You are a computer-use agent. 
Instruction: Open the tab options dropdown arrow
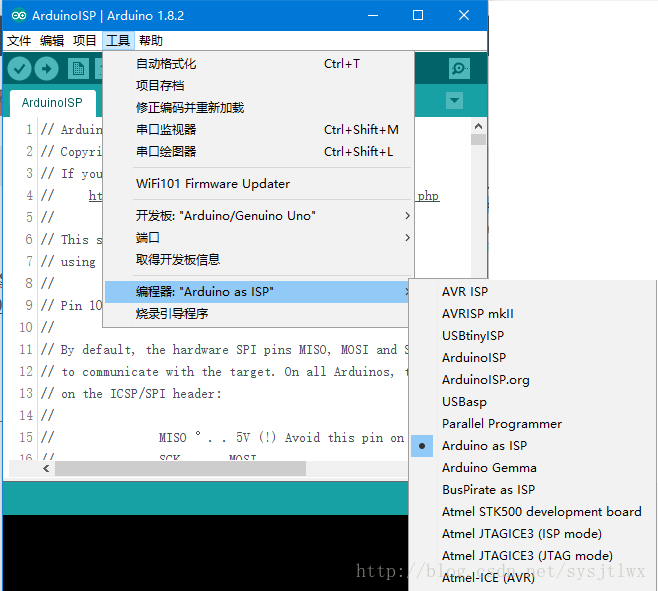(x=454, y=101)
